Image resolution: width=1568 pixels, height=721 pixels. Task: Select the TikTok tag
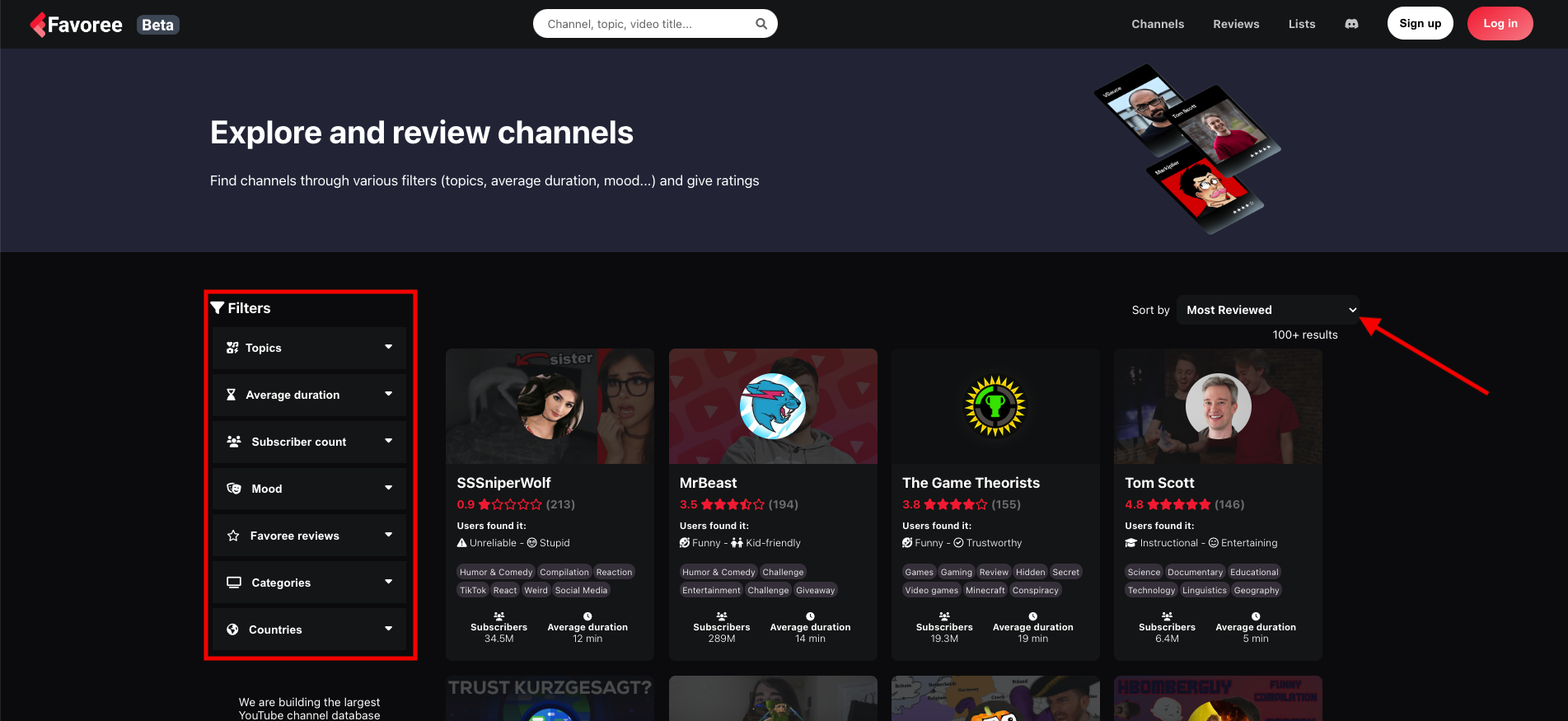point(473,590)
